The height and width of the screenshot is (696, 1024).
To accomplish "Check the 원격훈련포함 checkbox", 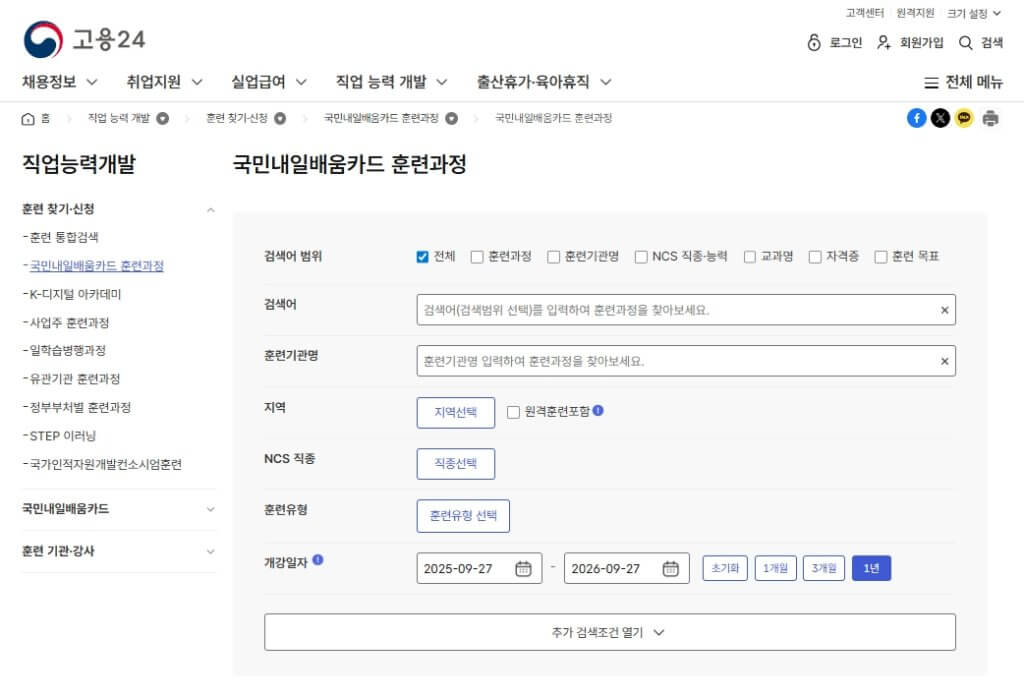I will click(514, 412).
